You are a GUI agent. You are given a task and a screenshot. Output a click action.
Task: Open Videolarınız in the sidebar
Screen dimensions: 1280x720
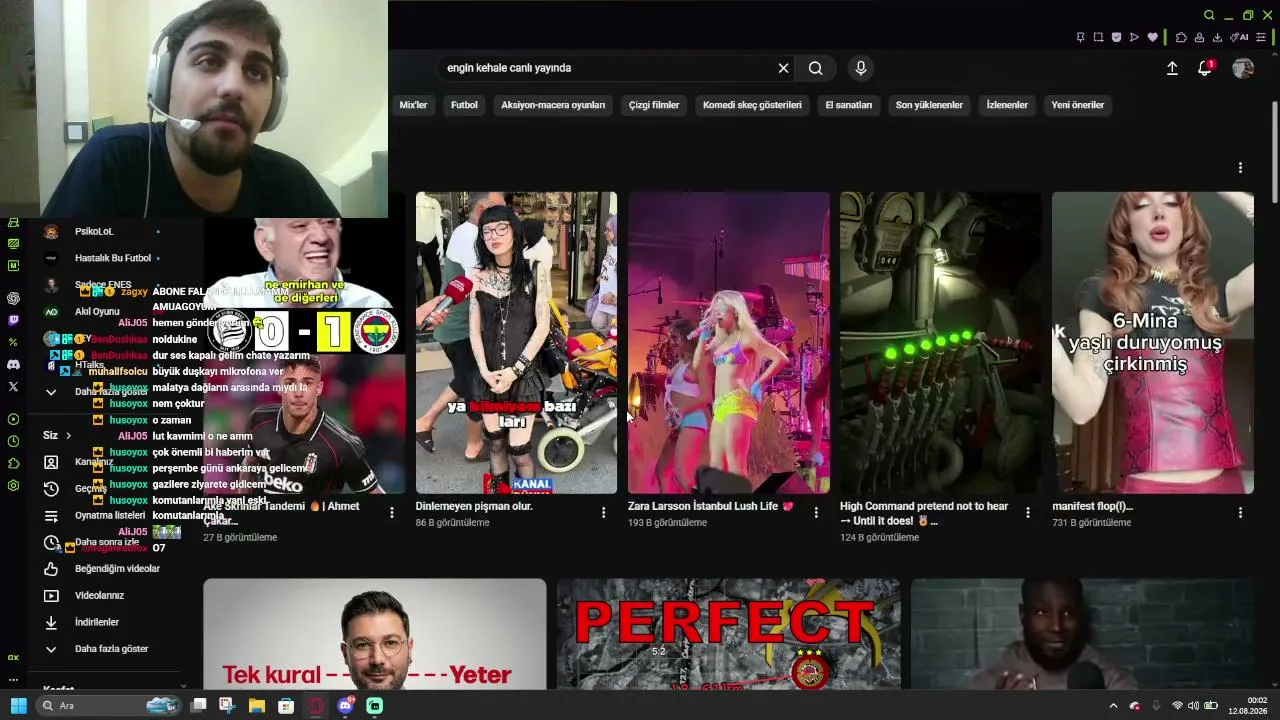click(105, 596)
